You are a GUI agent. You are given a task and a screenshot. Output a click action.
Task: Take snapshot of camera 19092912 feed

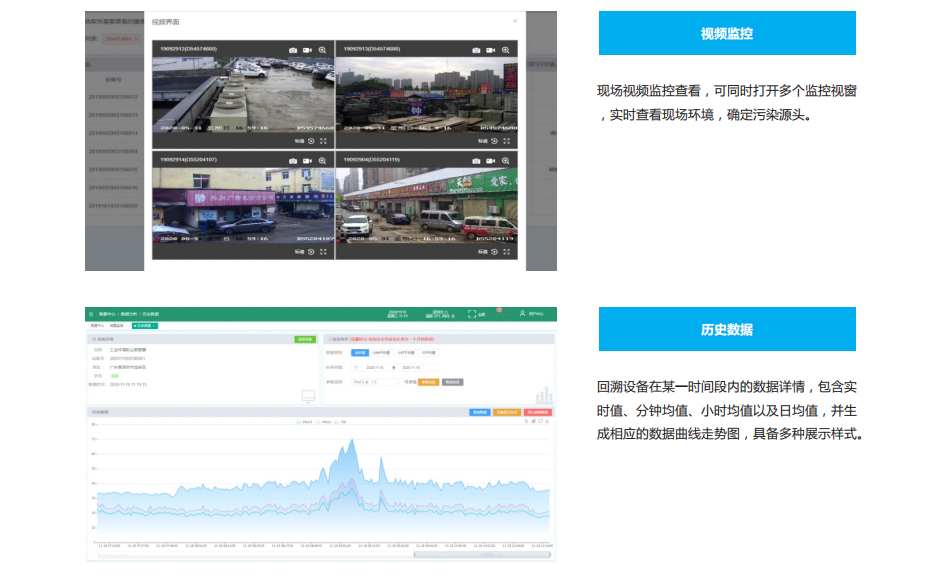tap(293, 50)
